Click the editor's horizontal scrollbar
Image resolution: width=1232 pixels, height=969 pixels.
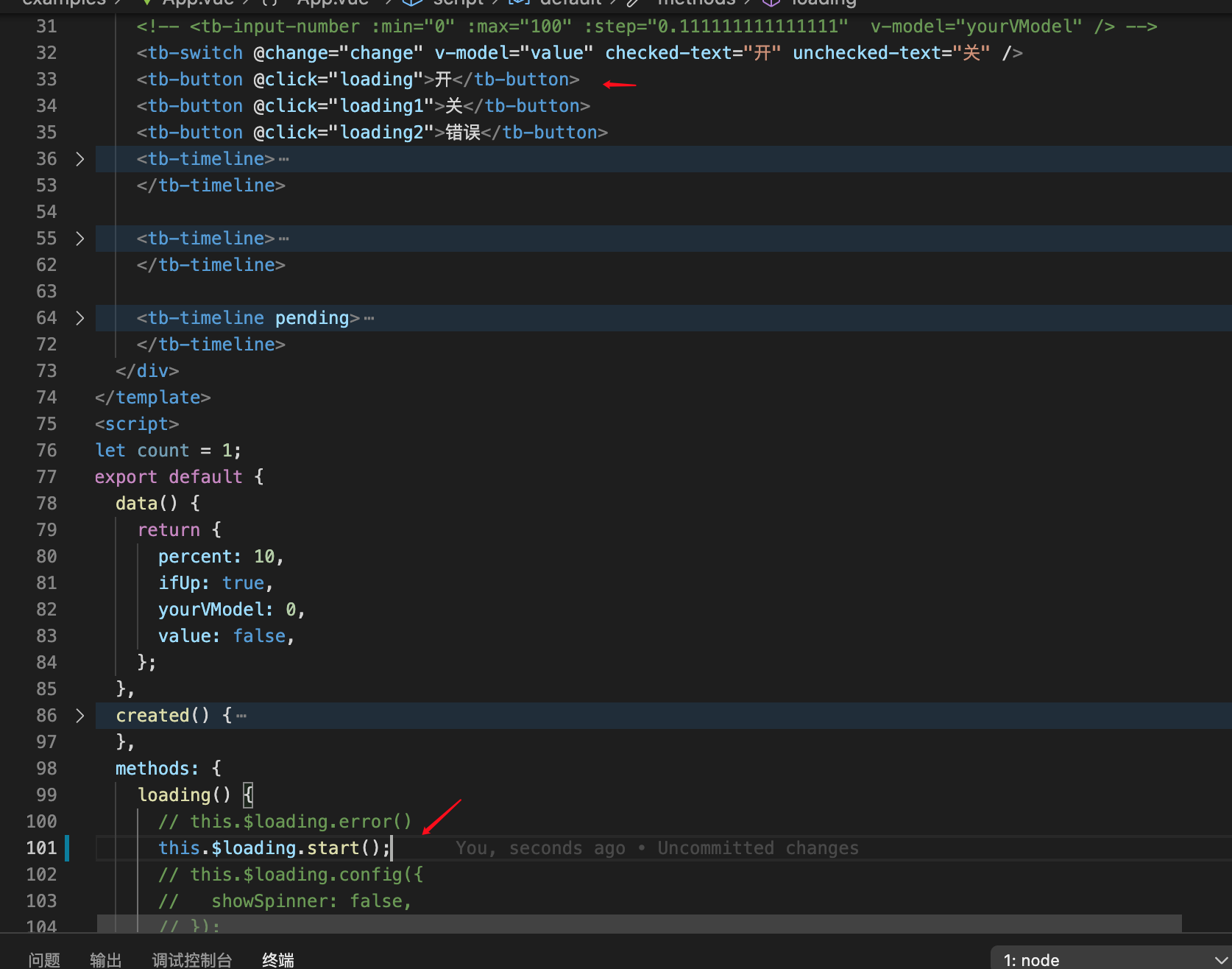[x=640, y=923]
